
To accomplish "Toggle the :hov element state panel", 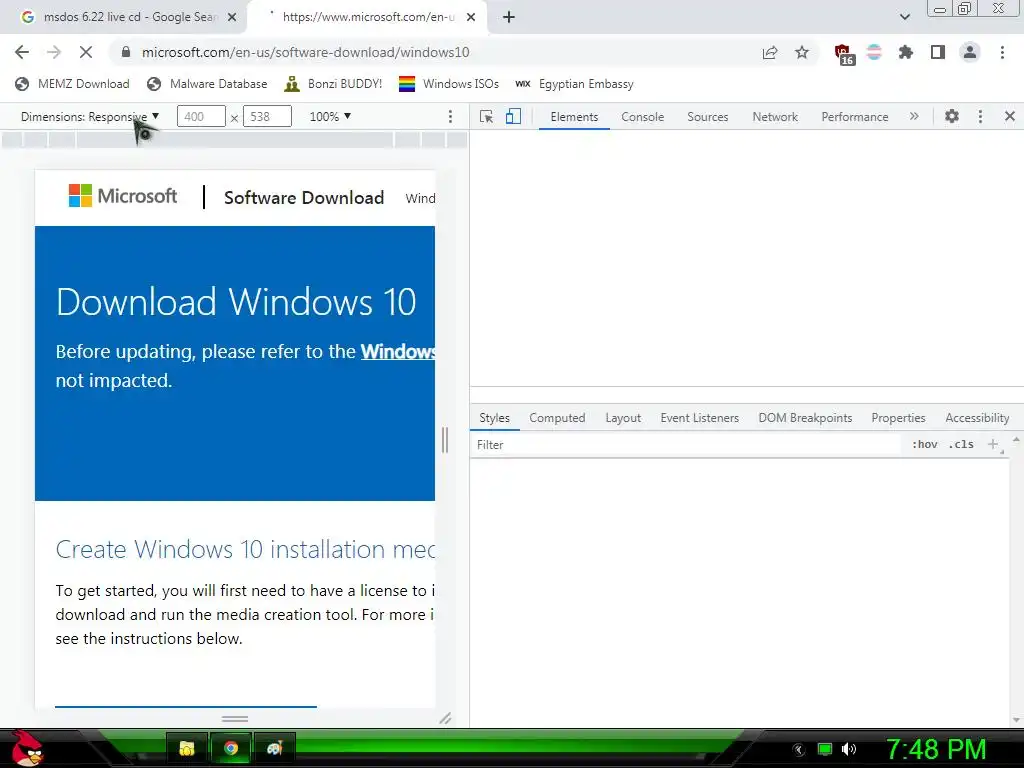I will [x=924, y=445].
